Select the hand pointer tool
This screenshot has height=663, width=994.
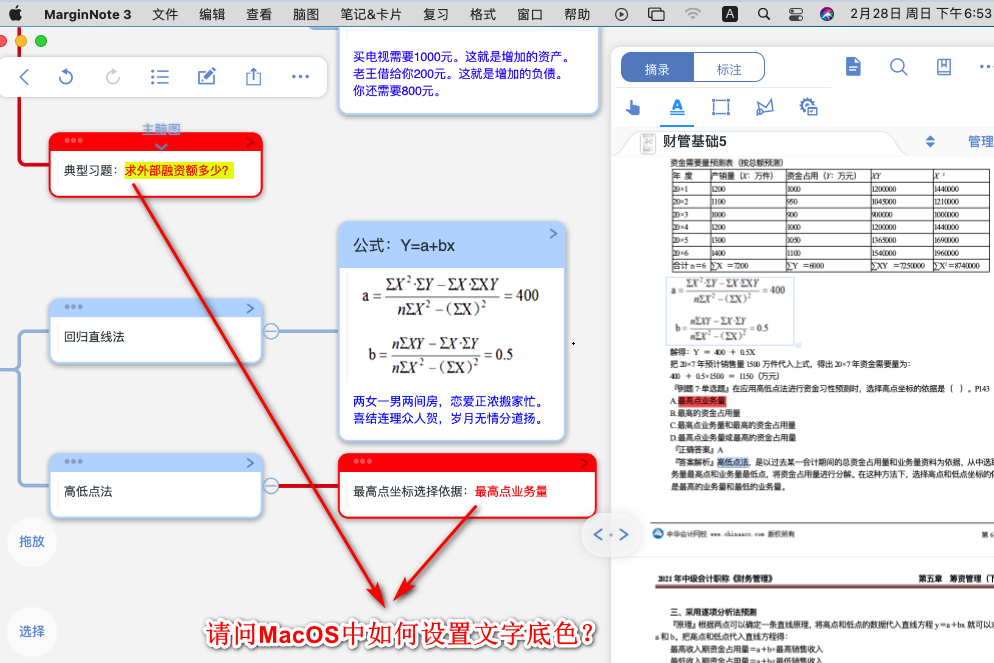pyautogui.click(x=633, y=108)
